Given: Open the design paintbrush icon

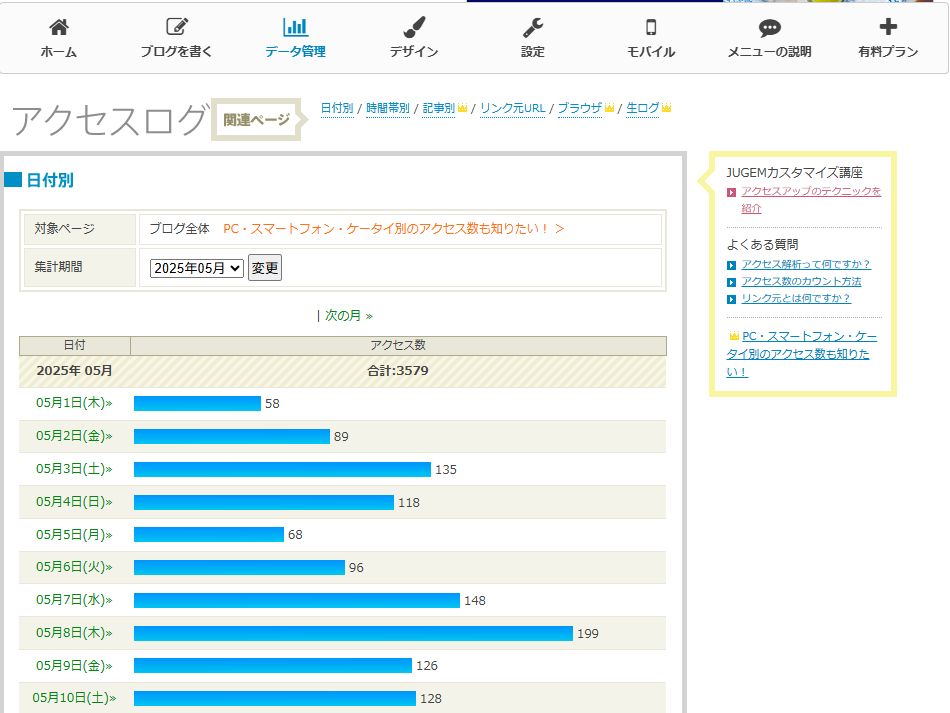Looking at the screenshot, I should pyautogui.click(x=414, y=28).
